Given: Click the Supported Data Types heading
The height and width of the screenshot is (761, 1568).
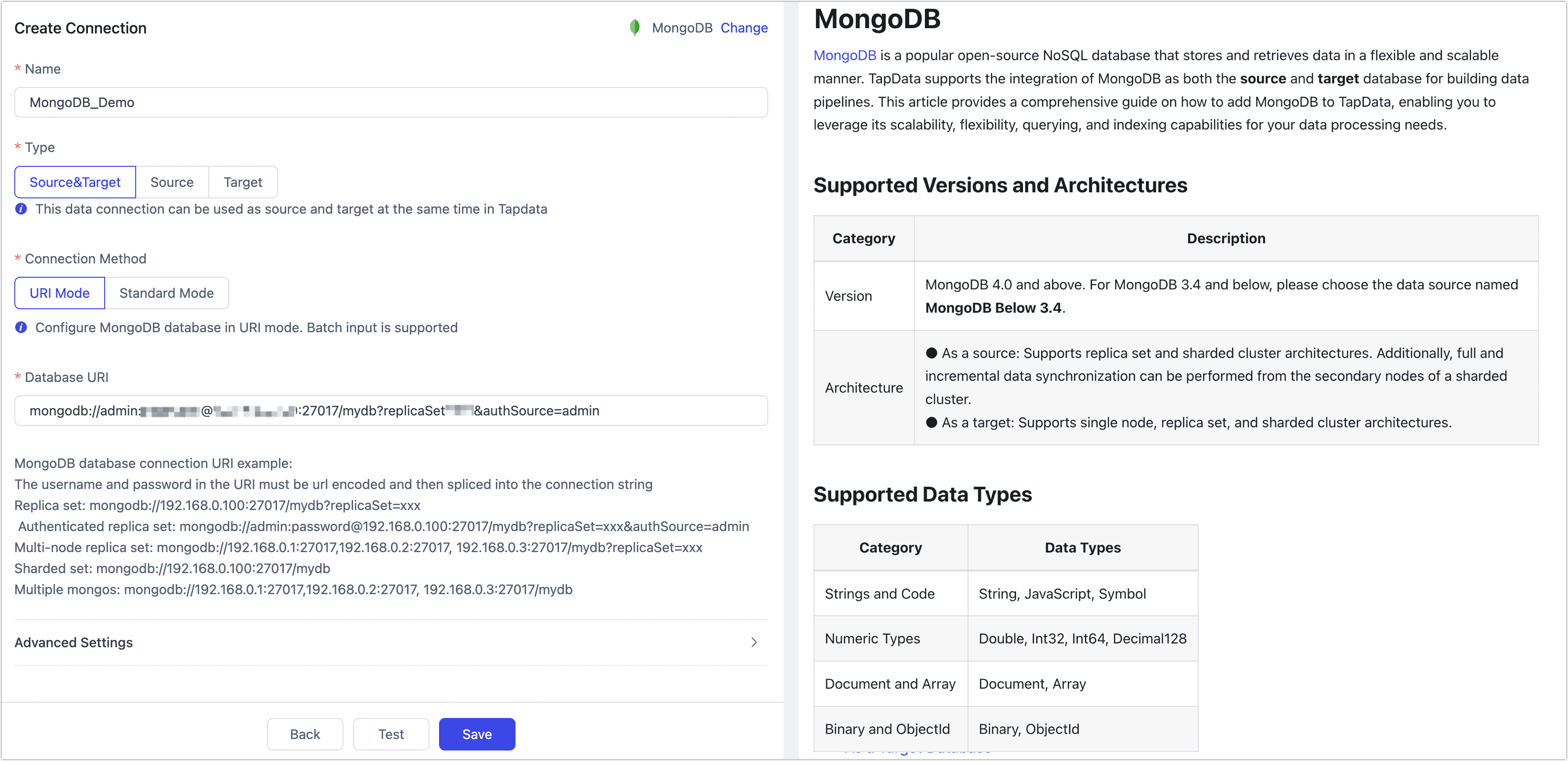Looking at the screenshot, I should (x=922, y=494).
